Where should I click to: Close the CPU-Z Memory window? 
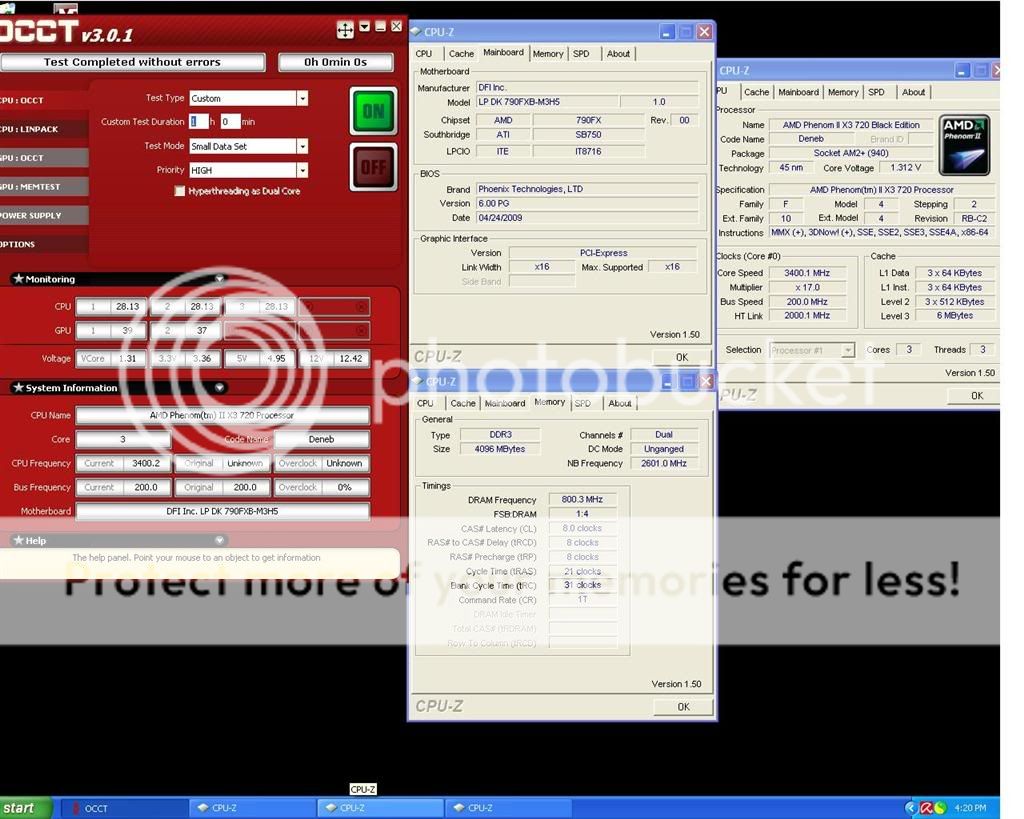coord(705,381)
